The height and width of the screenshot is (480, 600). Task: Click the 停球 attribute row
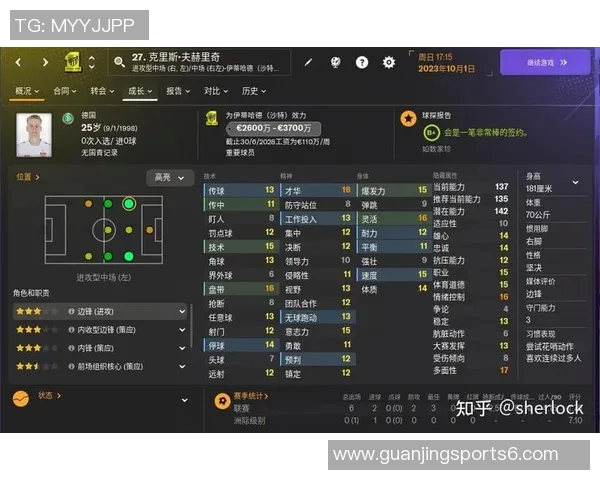240,345
